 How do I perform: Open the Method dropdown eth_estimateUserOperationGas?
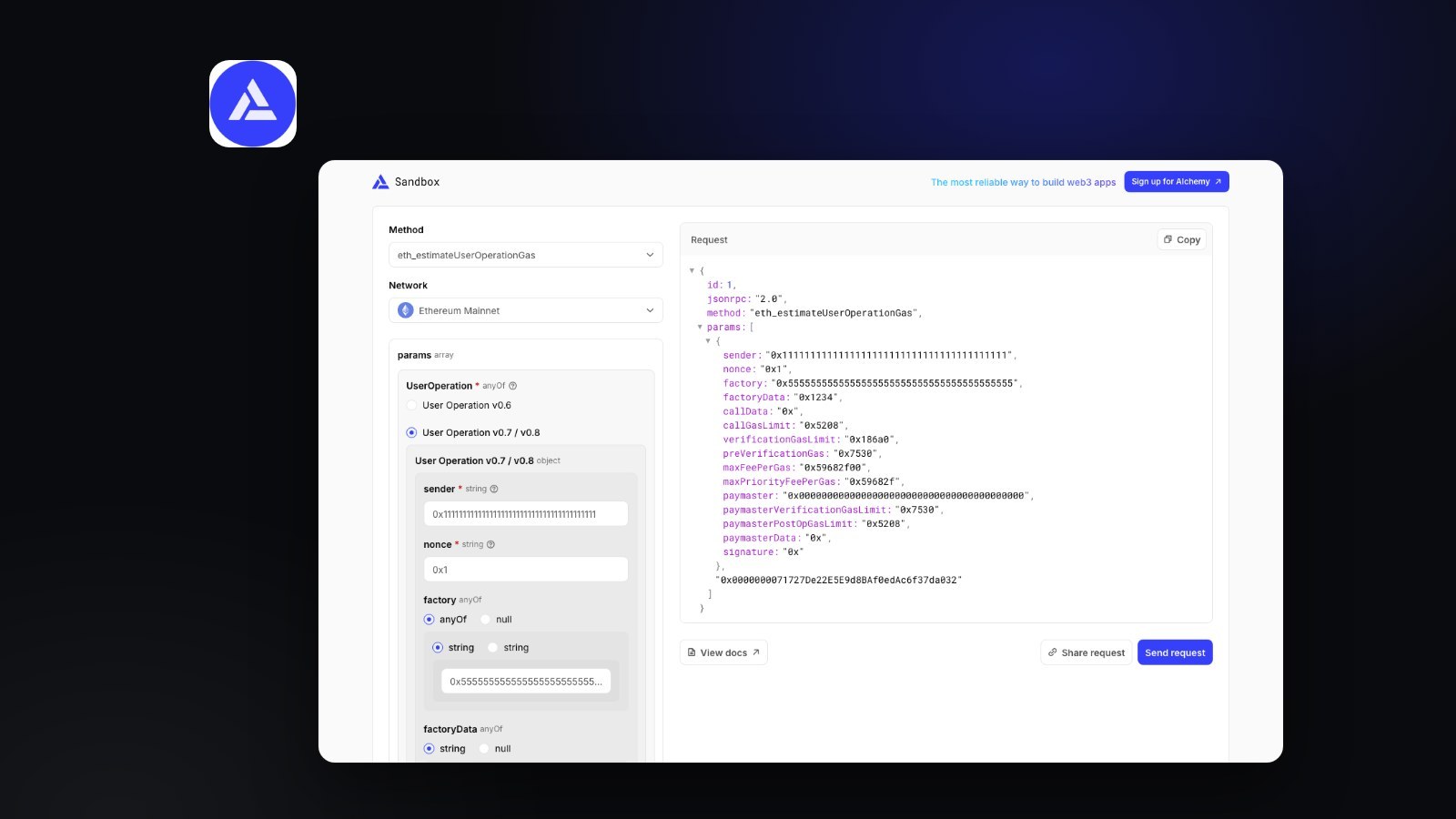pos(526,255)
